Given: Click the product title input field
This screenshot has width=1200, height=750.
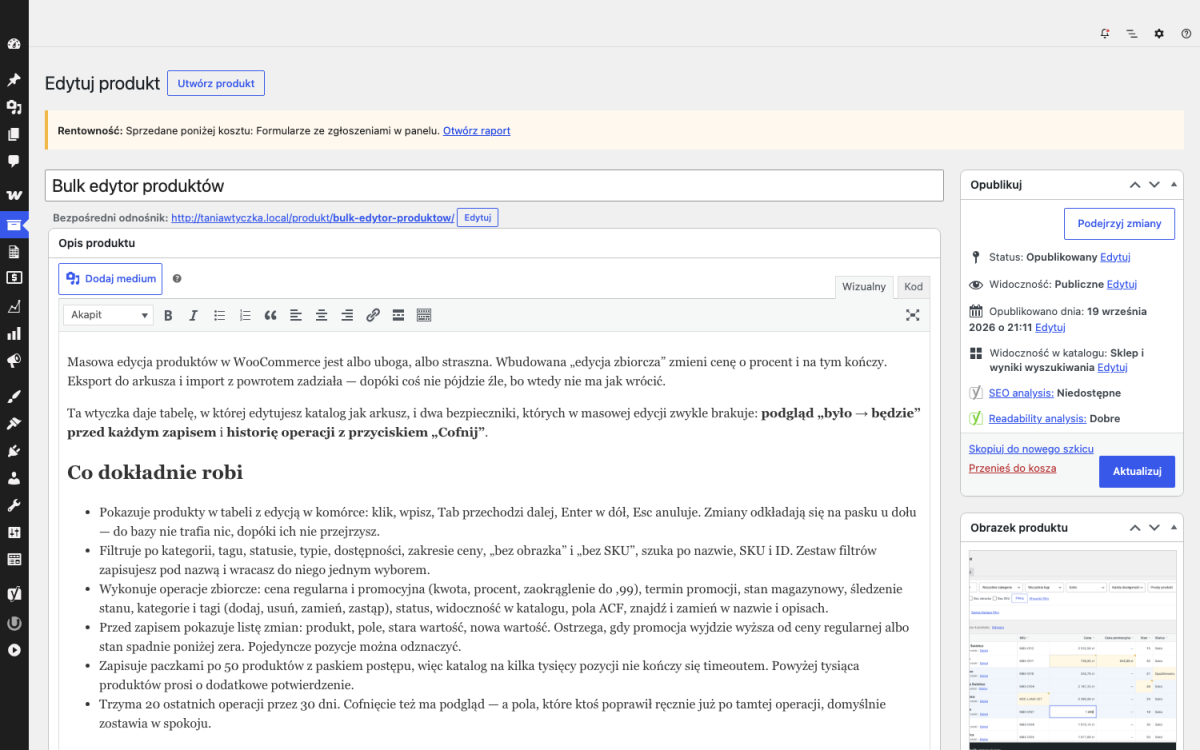Looking at the screenshot, I should tap(494, 186).
